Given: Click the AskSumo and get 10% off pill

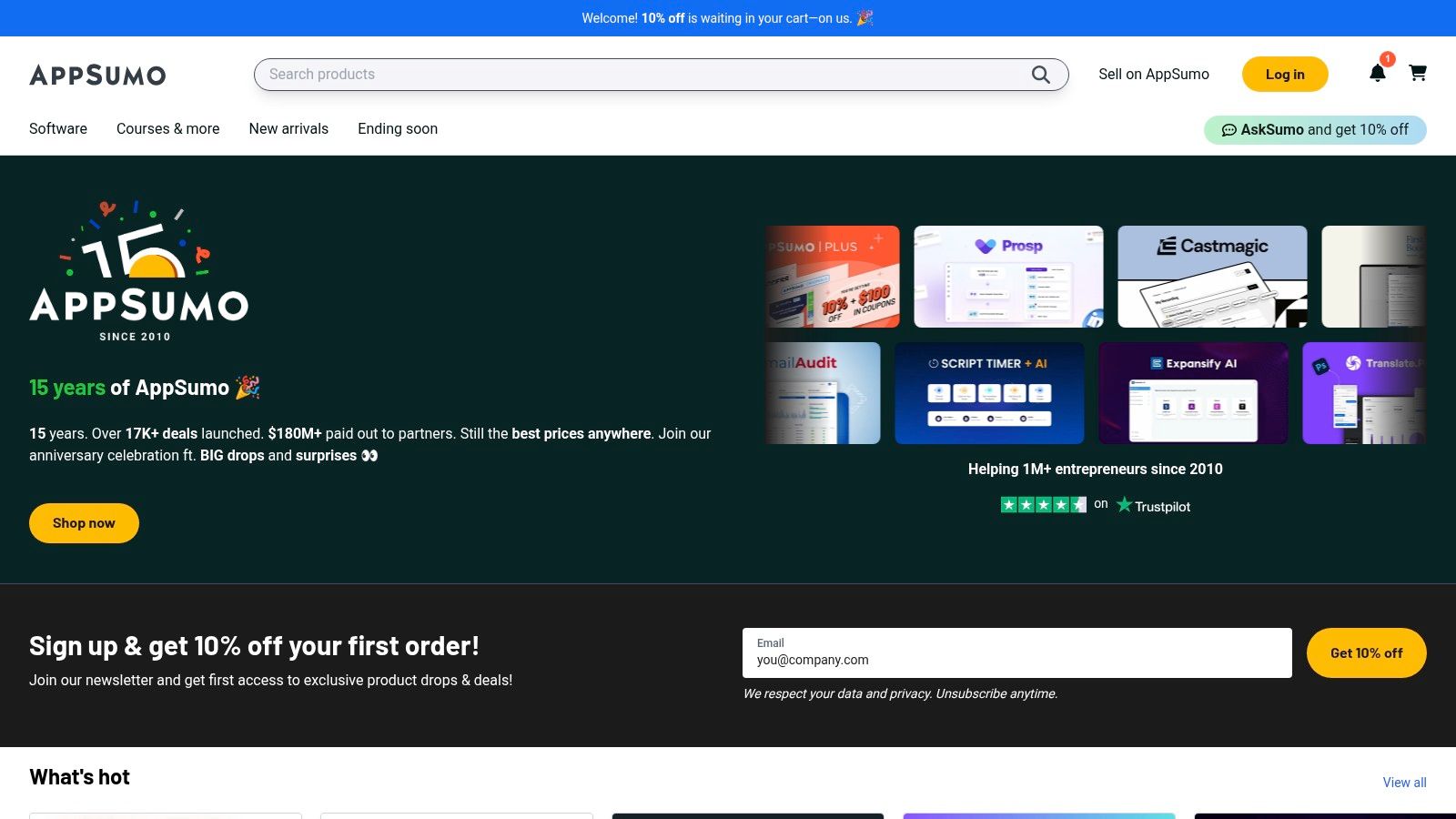Looking at the screenshot, I should point(1315,130).
